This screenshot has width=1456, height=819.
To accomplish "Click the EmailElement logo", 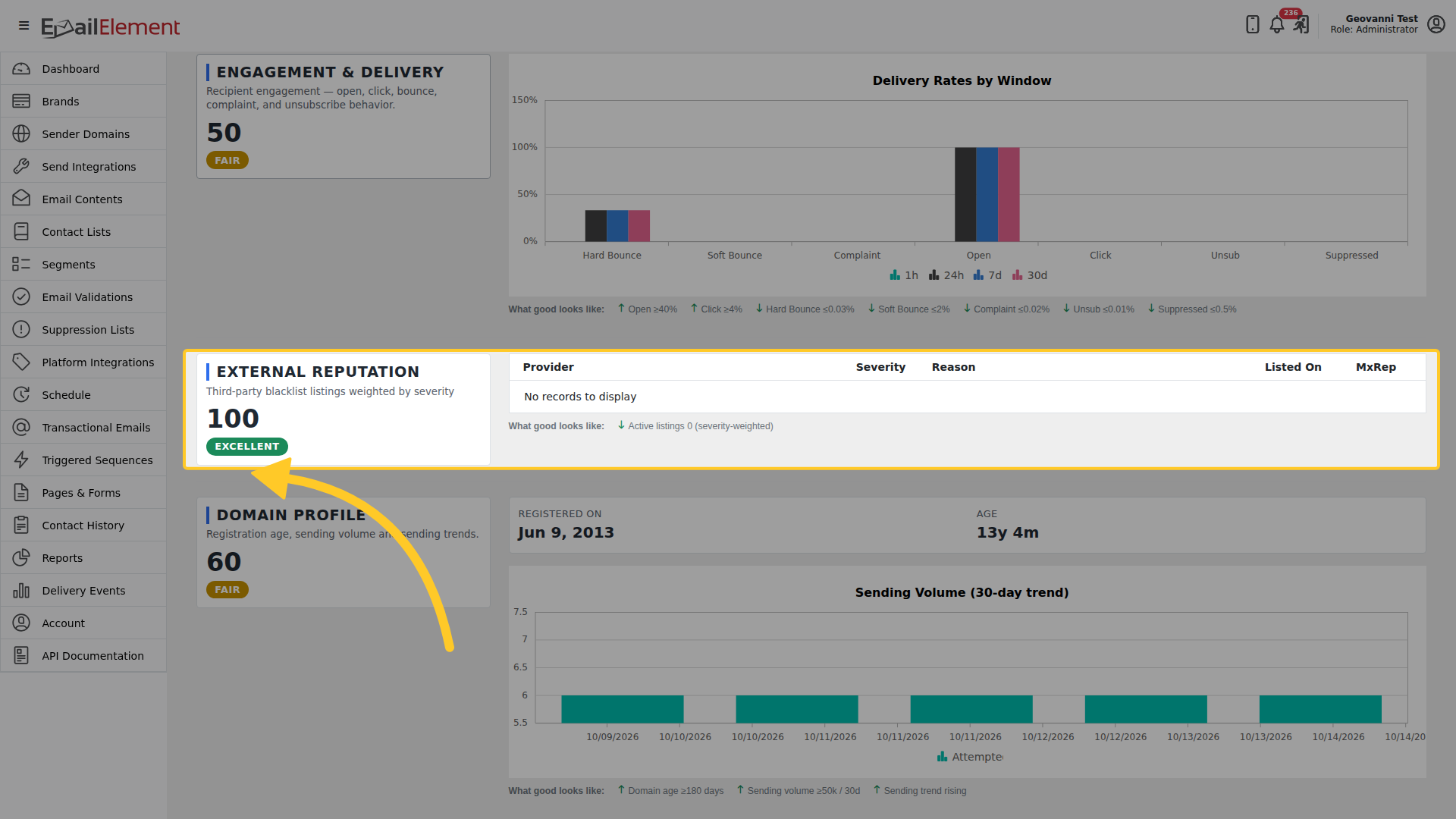I will pos(111,27).
